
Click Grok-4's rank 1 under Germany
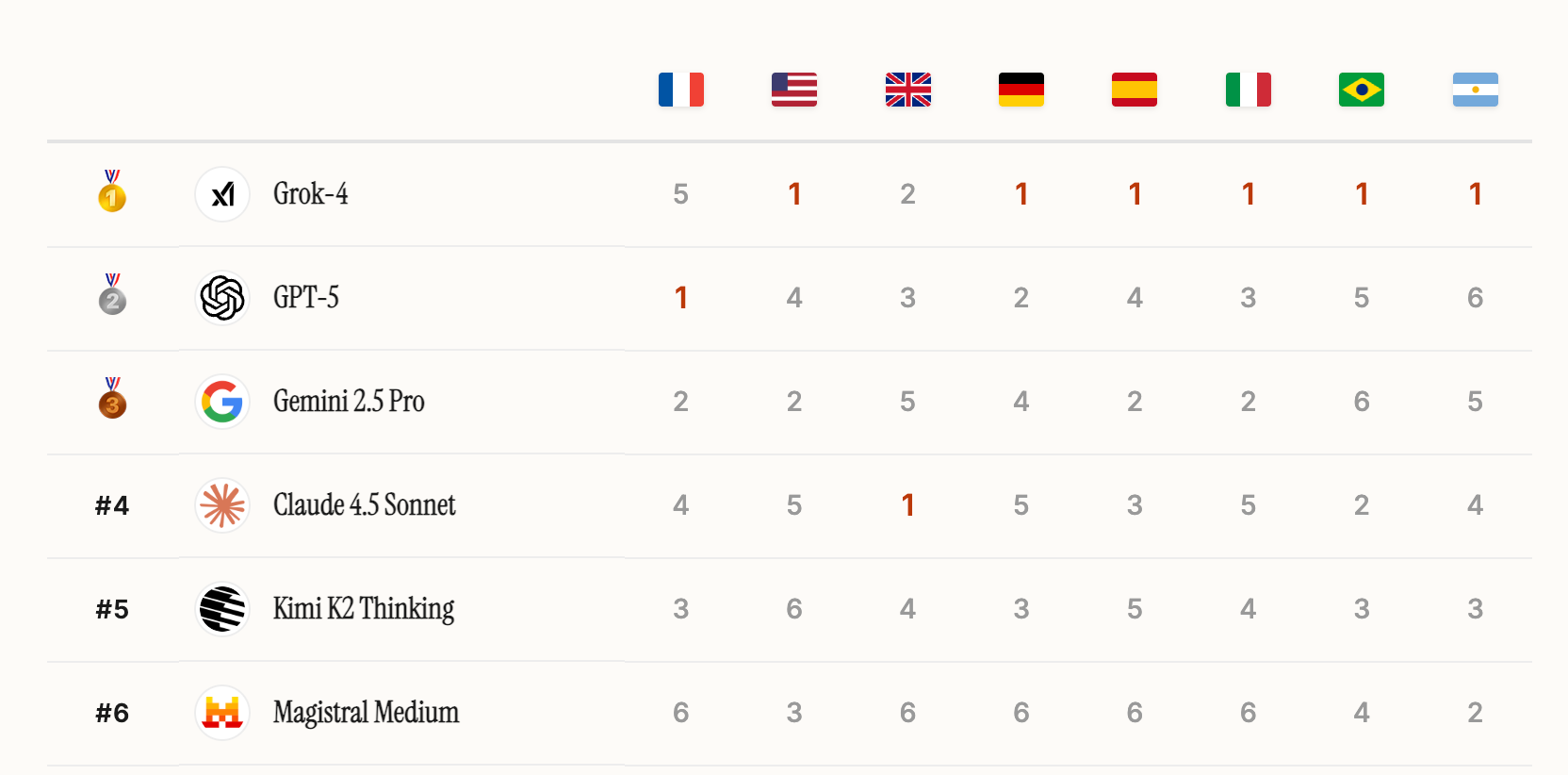tap(1021, 194)
